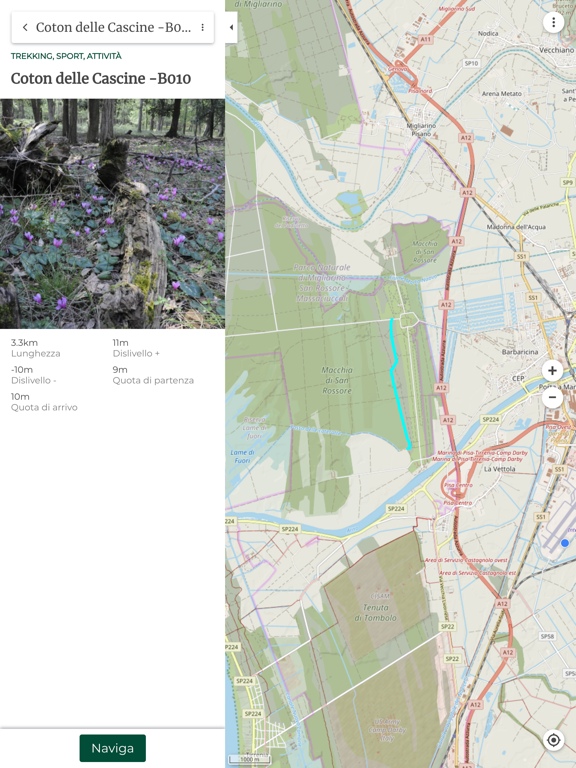Click the 'Barbaricina' place label on map
The width and height of the screenshot is (576, 768).
[x=520, y=352]
